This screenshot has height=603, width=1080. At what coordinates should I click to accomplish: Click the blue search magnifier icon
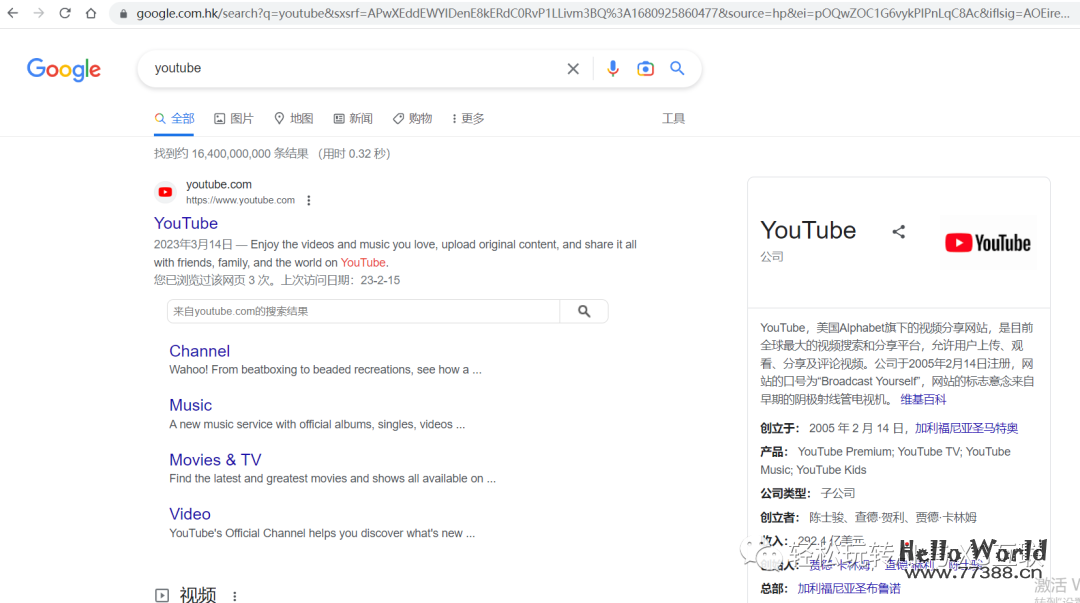coord(677,68)
